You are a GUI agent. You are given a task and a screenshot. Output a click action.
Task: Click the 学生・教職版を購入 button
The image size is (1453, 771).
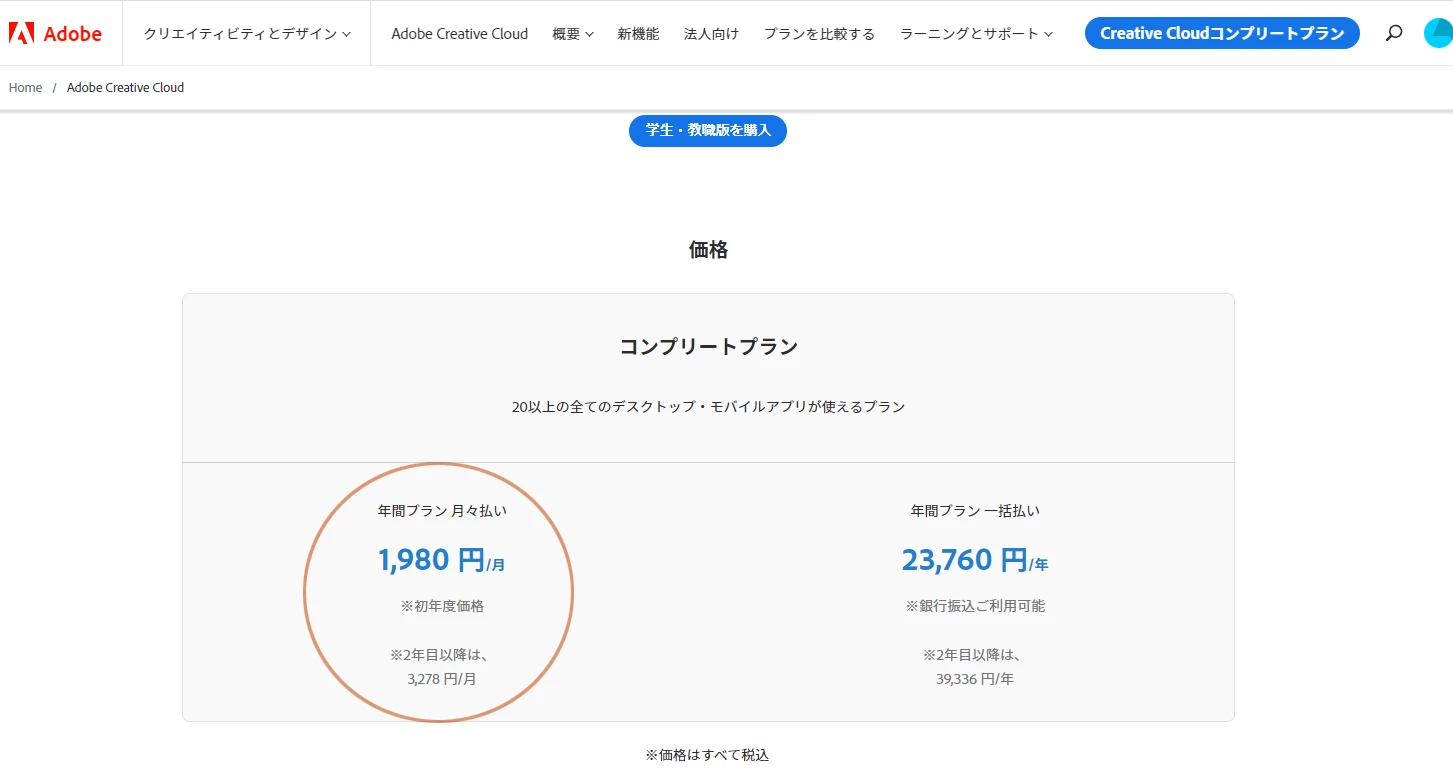[708, 130]
